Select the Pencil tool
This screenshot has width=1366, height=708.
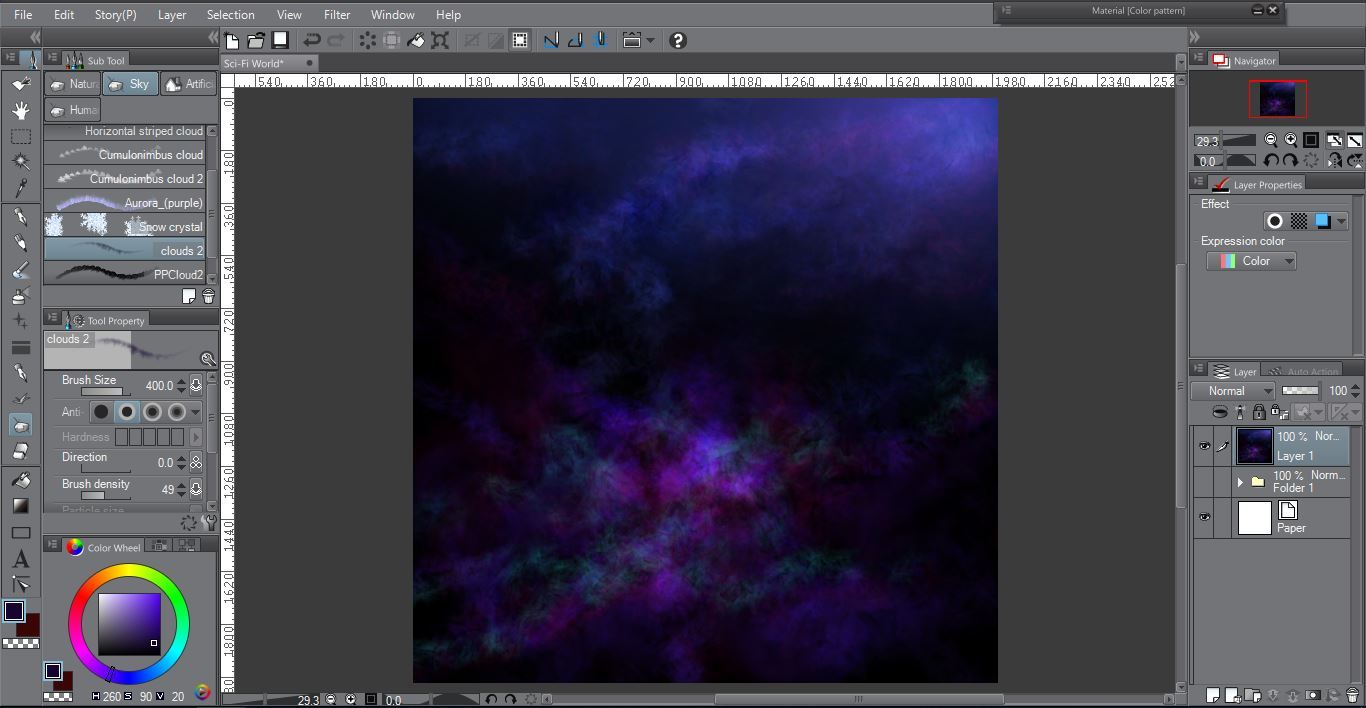point(20,243)
